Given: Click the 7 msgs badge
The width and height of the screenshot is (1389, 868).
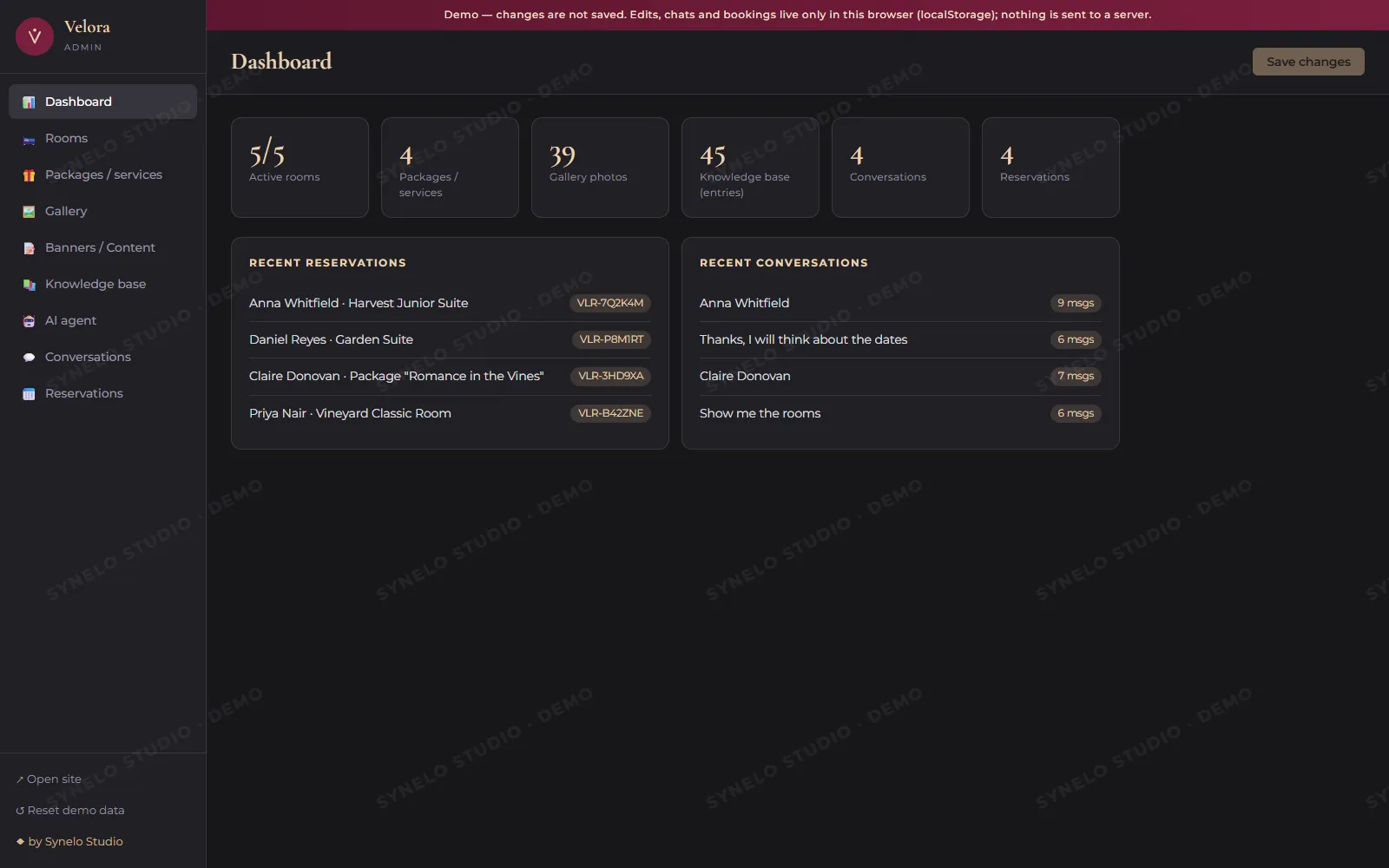Looking at the screenshot, I should 1076,376.
